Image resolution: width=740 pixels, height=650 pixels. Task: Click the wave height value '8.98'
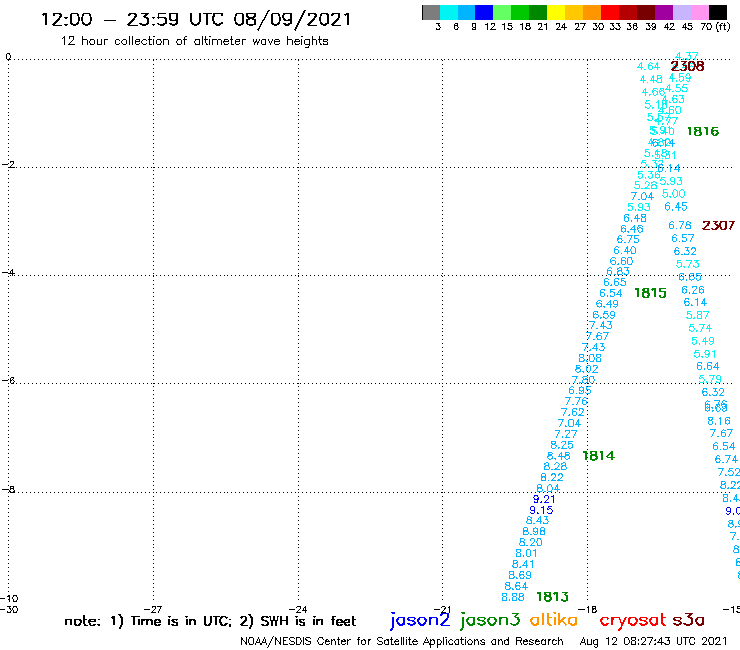point(534,532)
